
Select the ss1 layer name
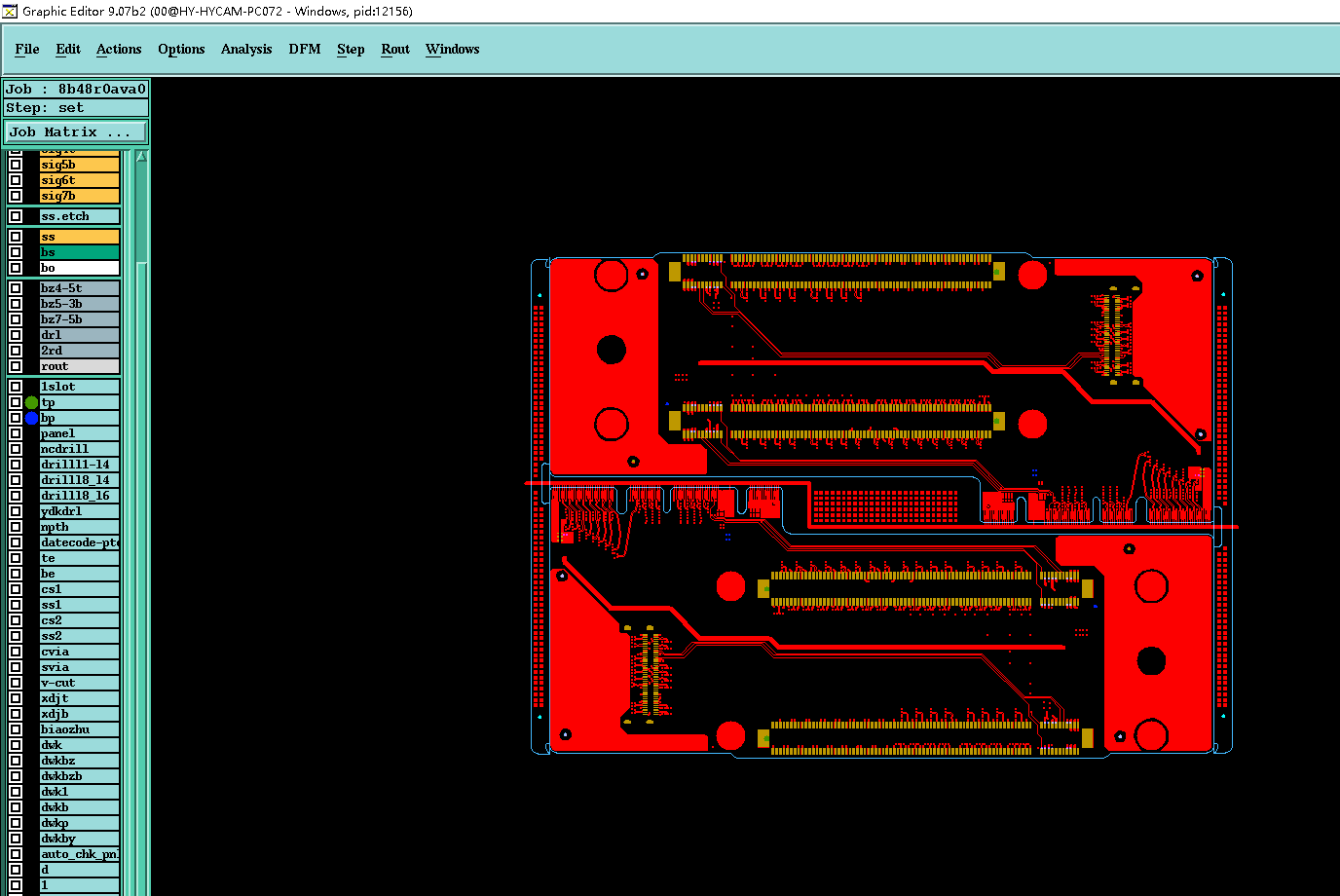(80, 605)
